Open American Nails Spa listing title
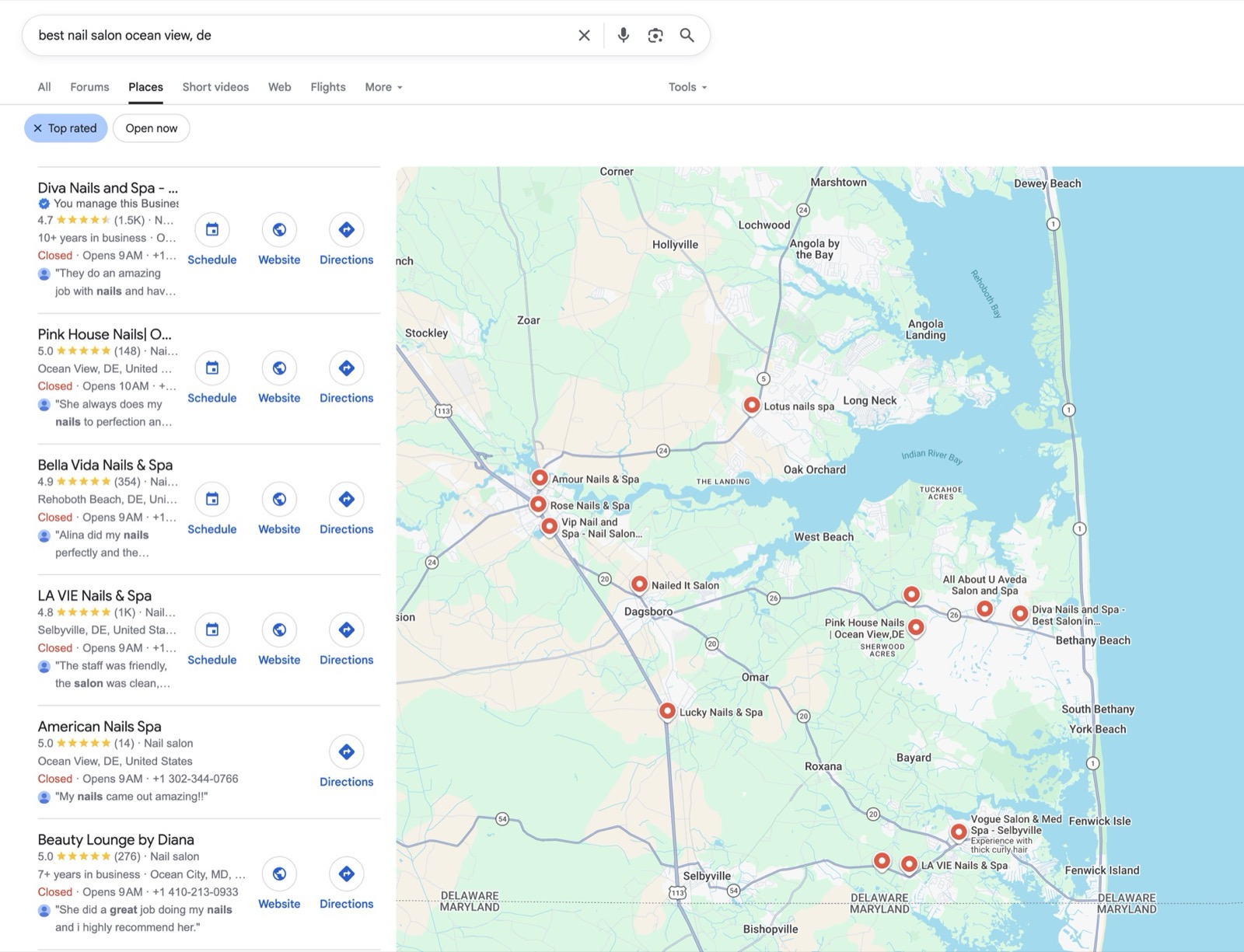 click(x=100, y=727)
